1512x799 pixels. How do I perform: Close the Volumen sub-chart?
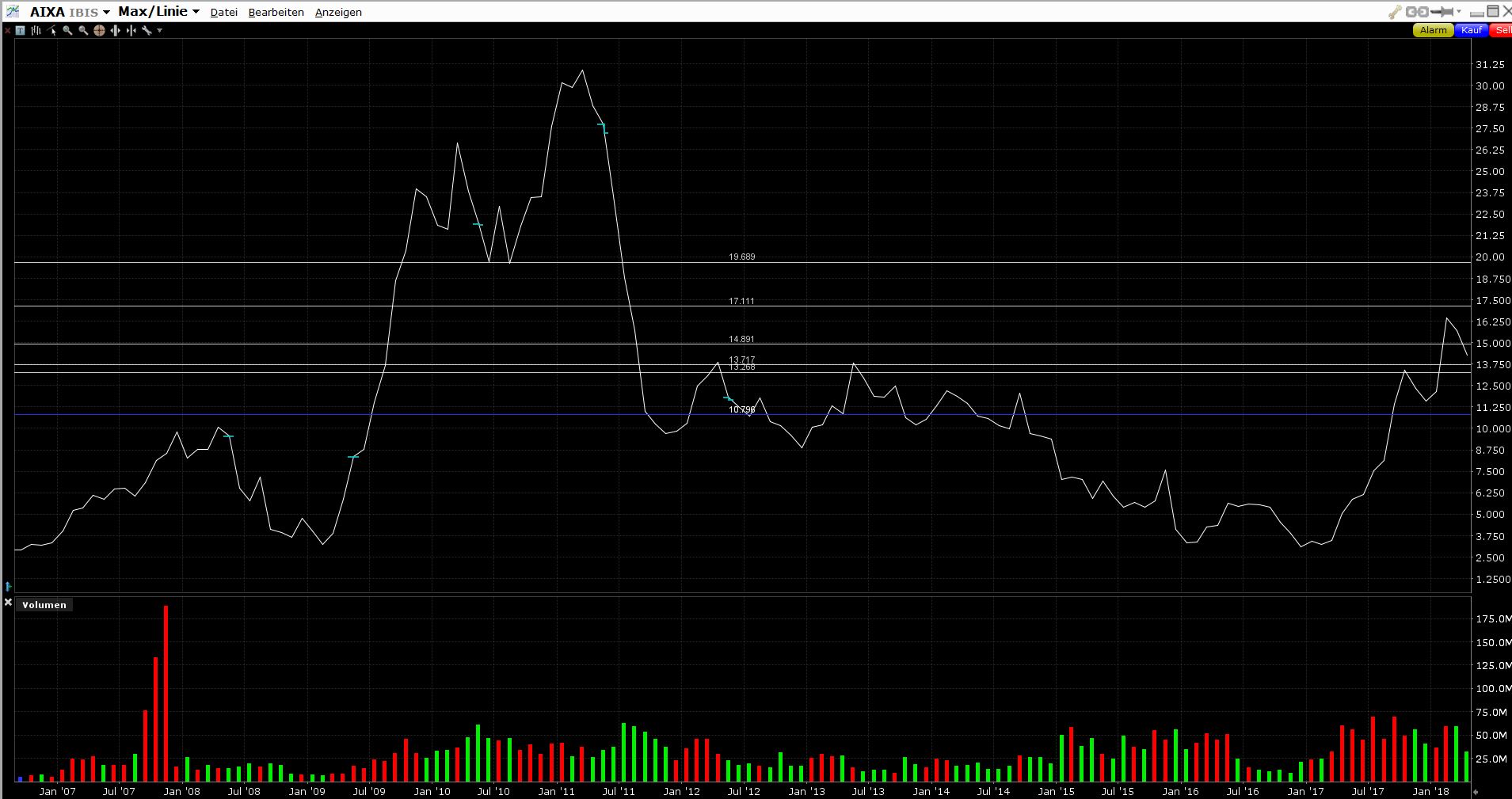[8, 603]
